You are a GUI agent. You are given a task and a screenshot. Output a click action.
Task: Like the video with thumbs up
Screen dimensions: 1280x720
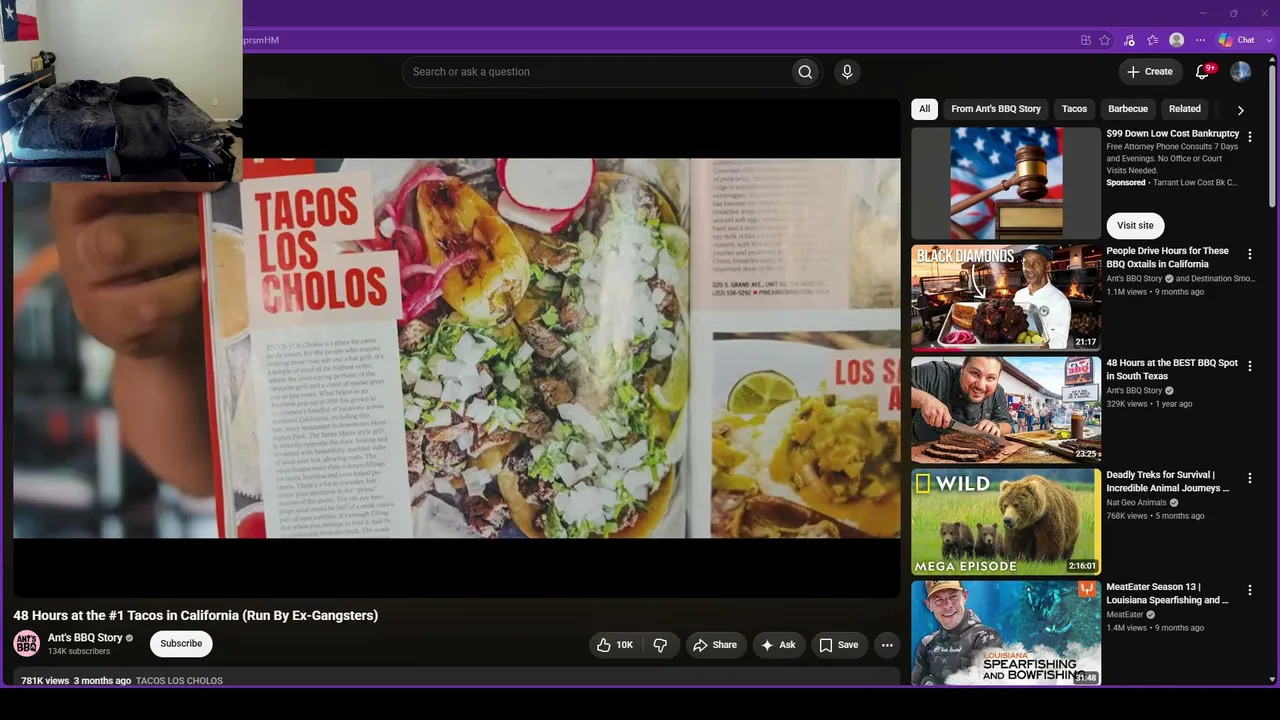pos(615,645)
